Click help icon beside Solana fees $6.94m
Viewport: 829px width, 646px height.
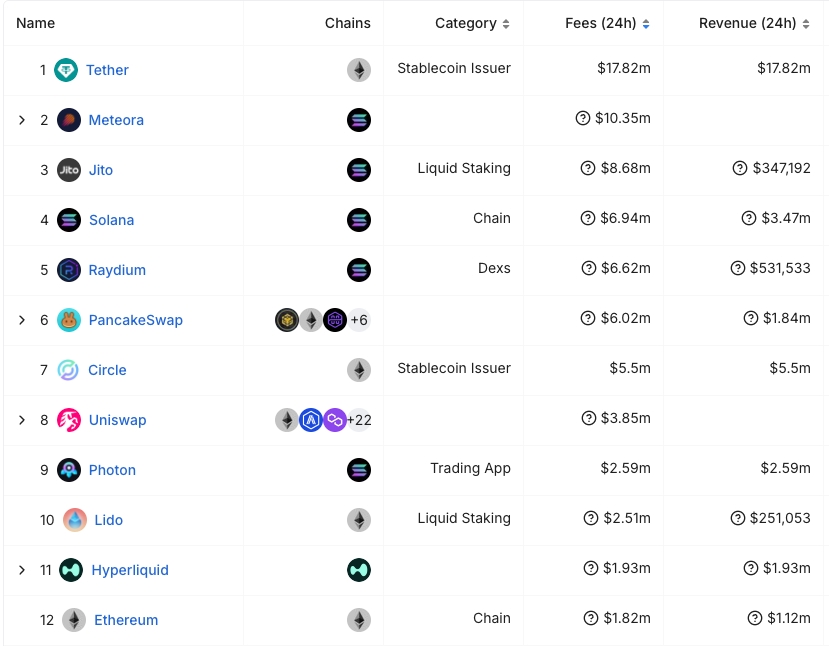(x=588, y=218)
